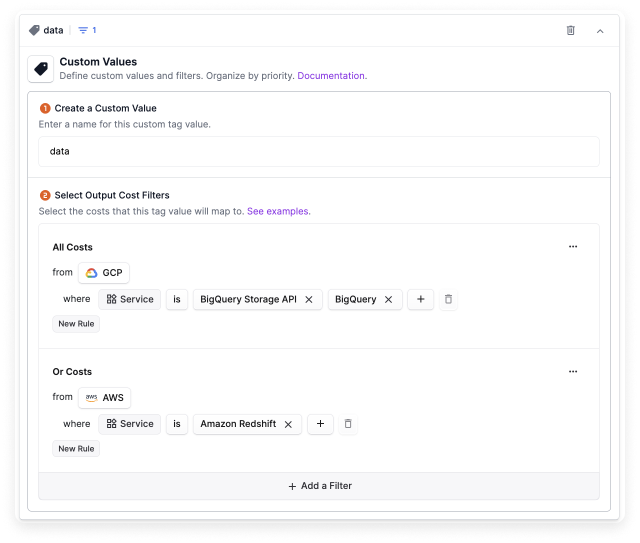
Task: Open All Costs more options menu
Action: pyautogui.click(x=573, y=247)
